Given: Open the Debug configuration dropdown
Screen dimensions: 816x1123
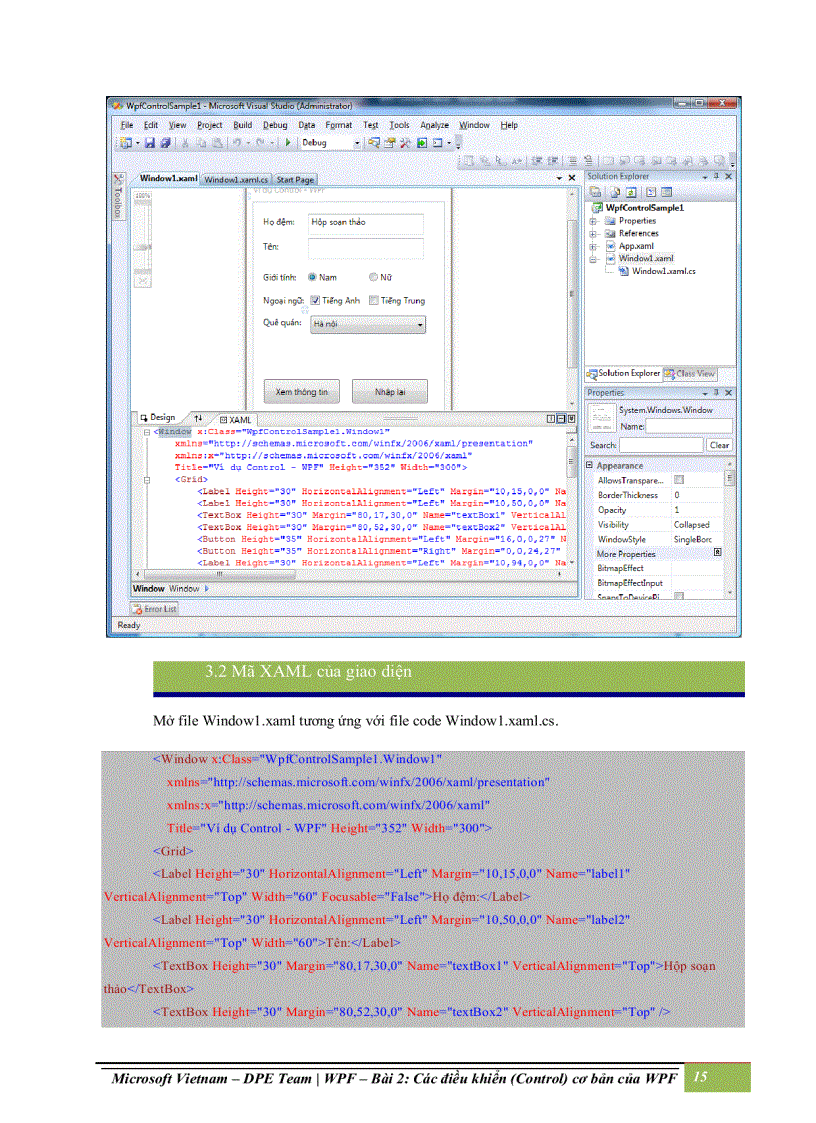Looking at the screenshot, I should 357,142.
